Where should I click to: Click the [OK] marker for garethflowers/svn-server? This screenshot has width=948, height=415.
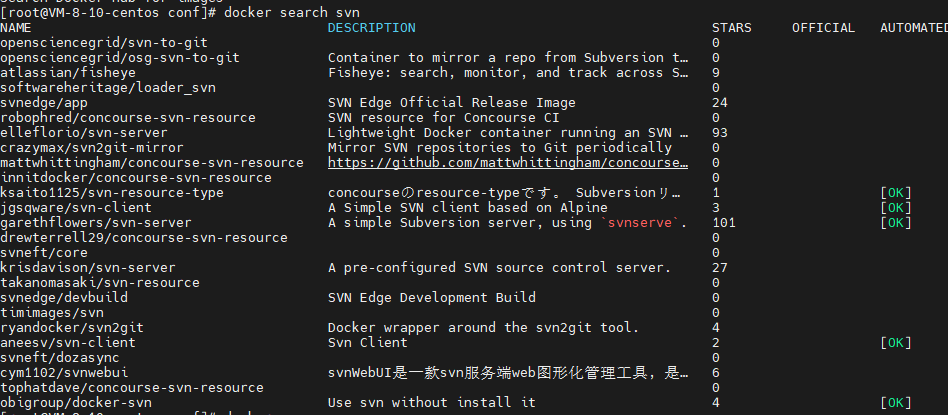tap(896, 223)
